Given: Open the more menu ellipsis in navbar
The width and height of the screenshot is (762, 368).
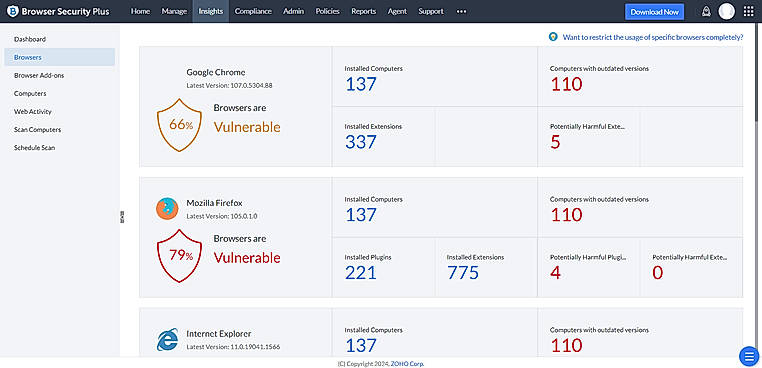Looking at the screenshot, I should tap(462, 12).
